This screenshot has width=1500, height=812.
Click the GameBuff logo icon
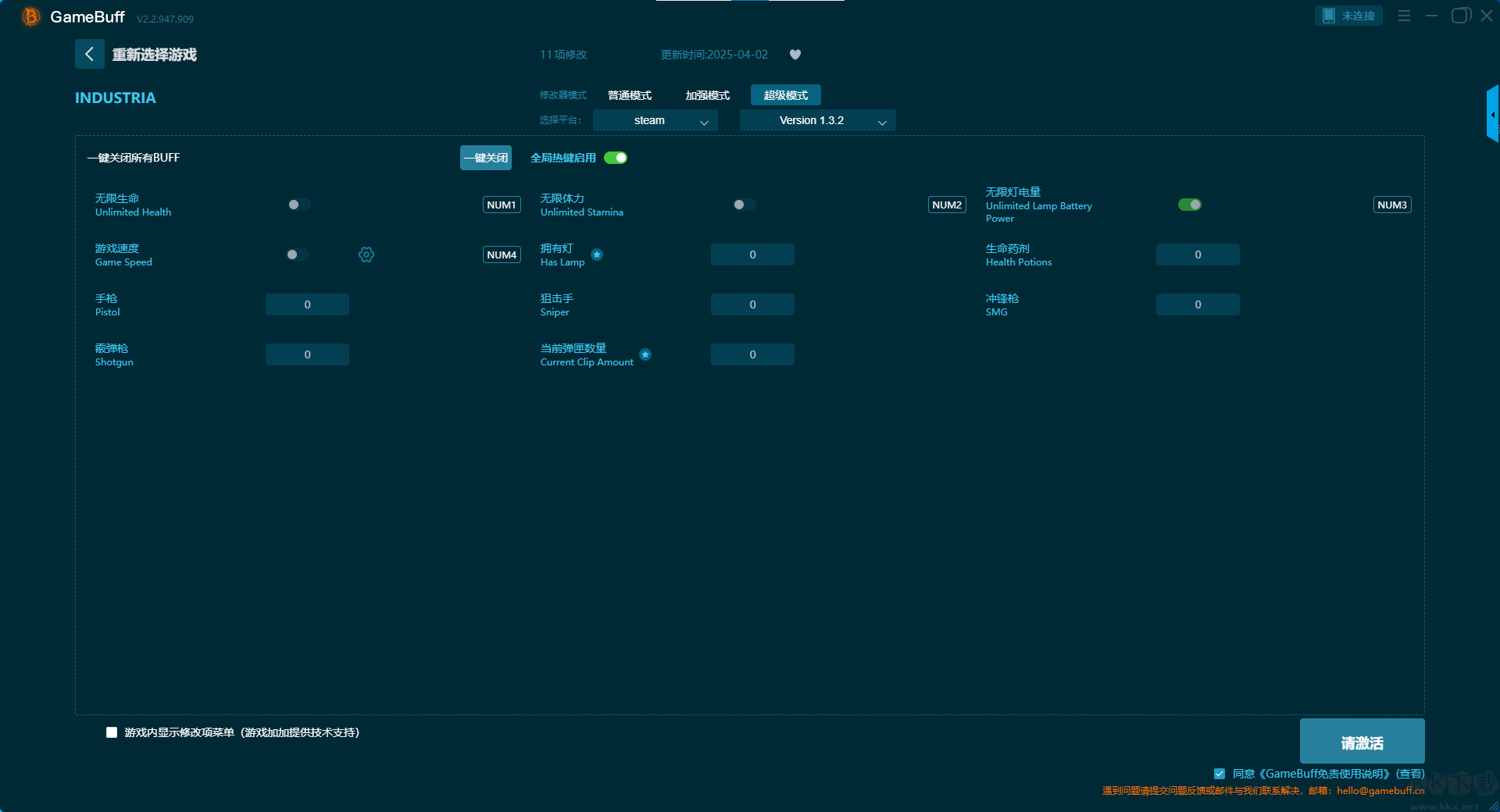(x=30, y=16)
